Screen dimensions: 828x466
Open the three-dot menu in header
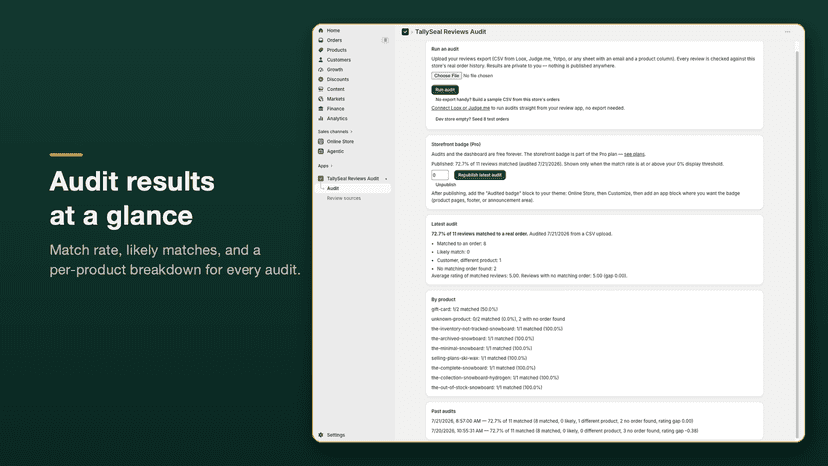tap(787, 32)
